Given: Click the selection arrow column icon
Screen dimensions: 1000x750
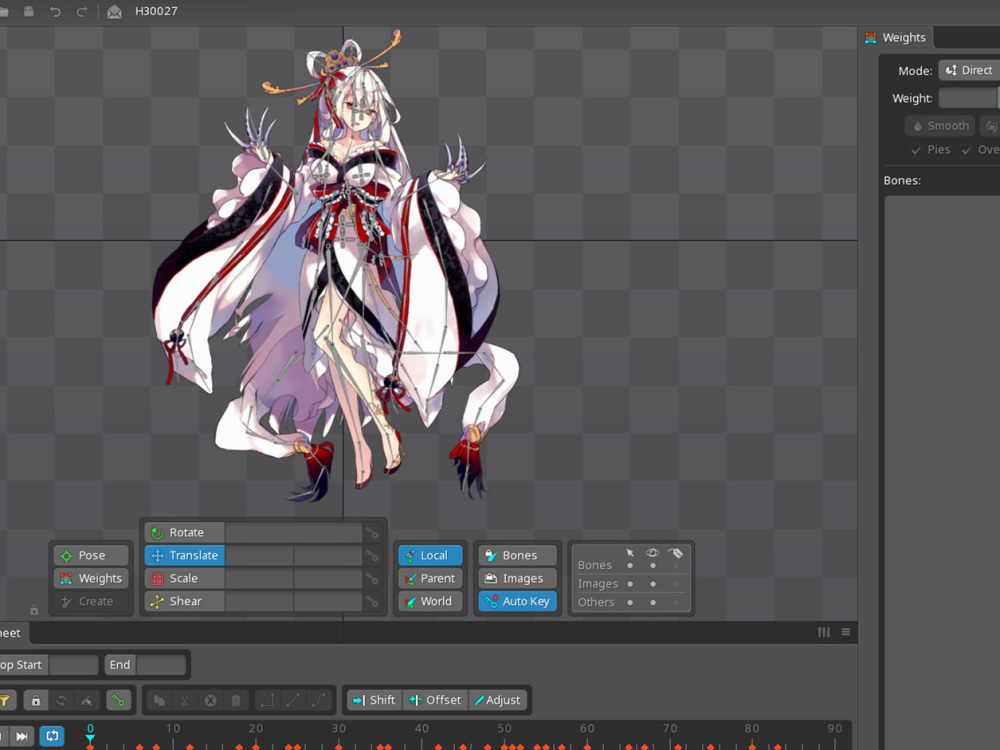Looking at the screenshot, I should click(630, 553).
